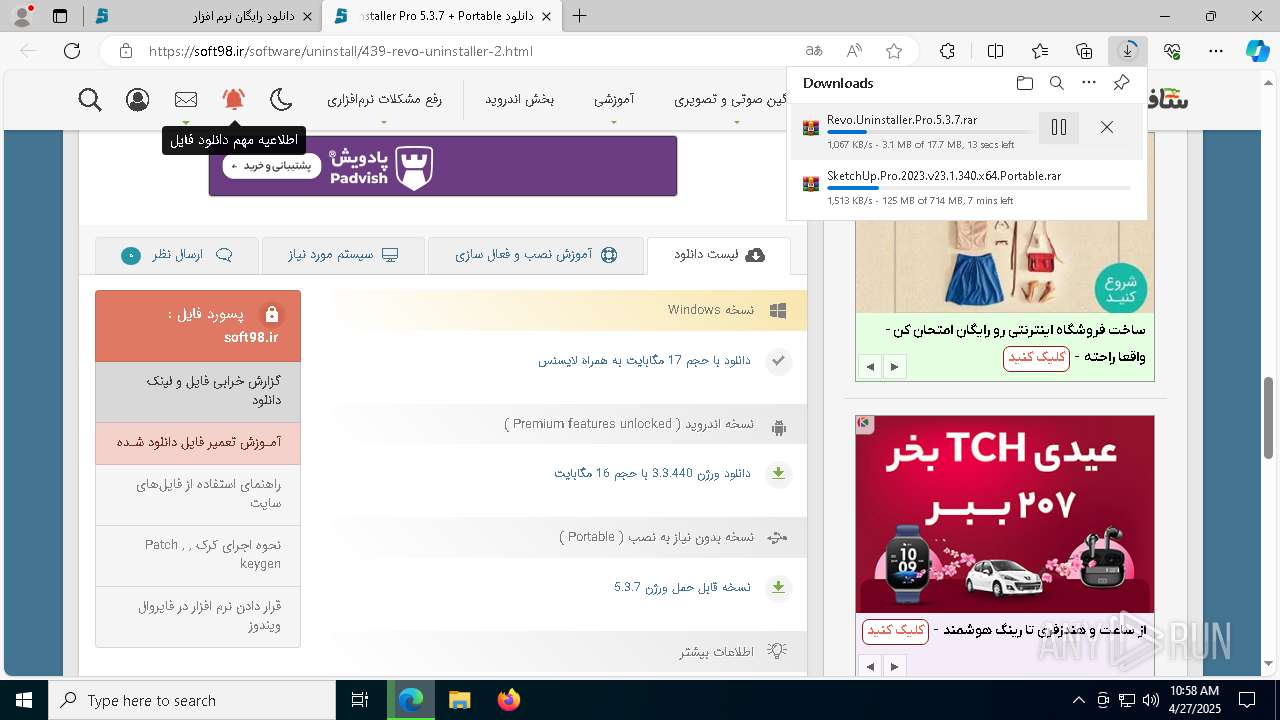Open Browser essentials heart icon
This screenshot has height=720, width=1280.
pos(1172,51)
